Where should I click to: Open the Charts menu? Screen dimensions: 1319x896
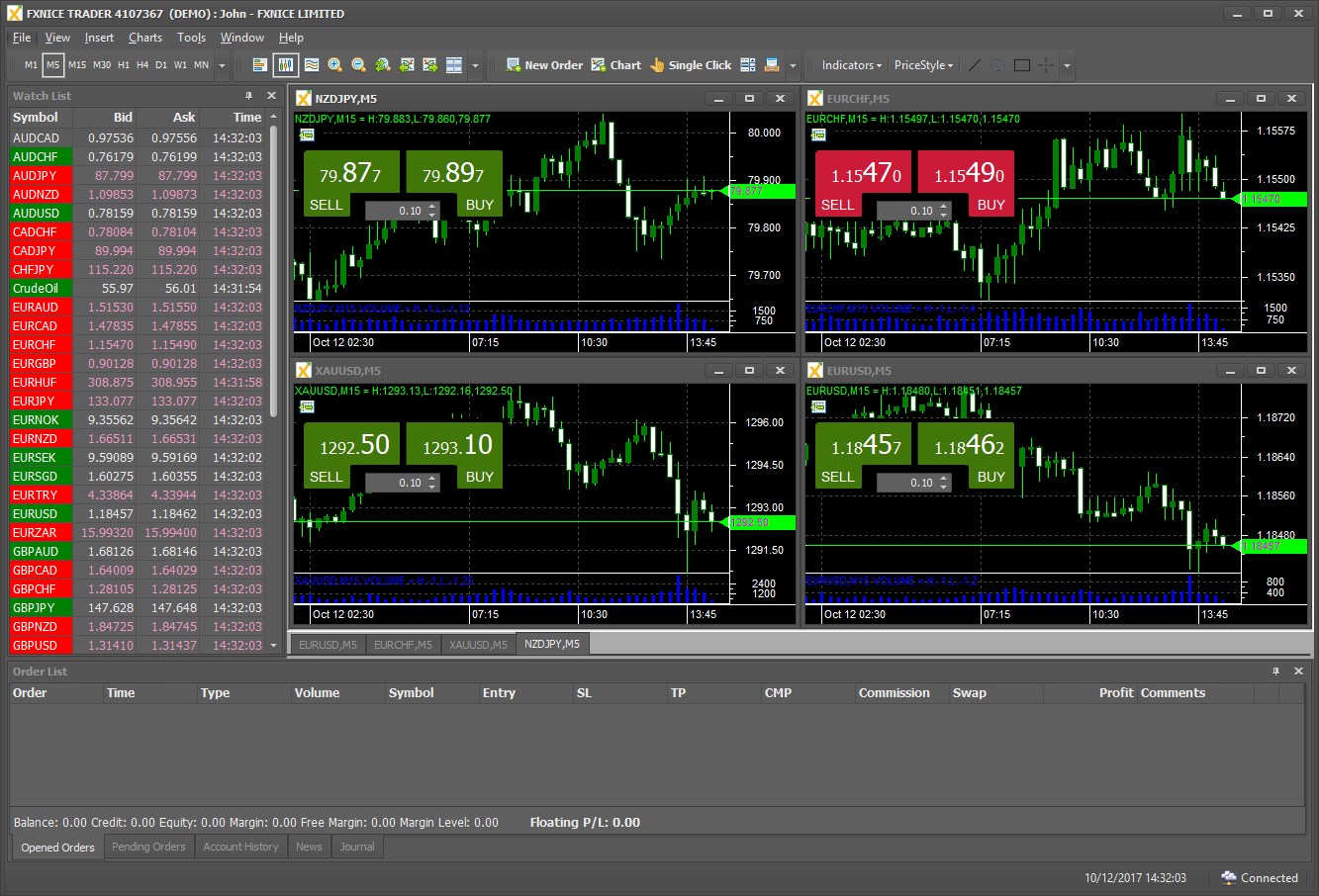(145, 38)
